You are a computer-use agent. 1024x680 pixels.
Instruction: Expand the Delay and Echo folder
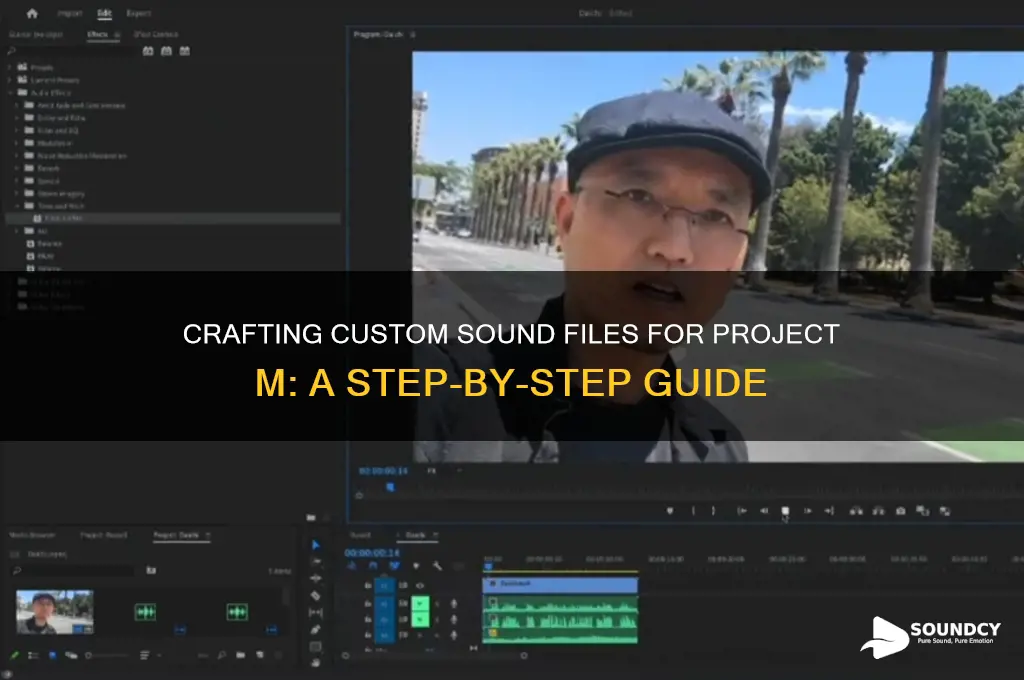tap(16, 118)
